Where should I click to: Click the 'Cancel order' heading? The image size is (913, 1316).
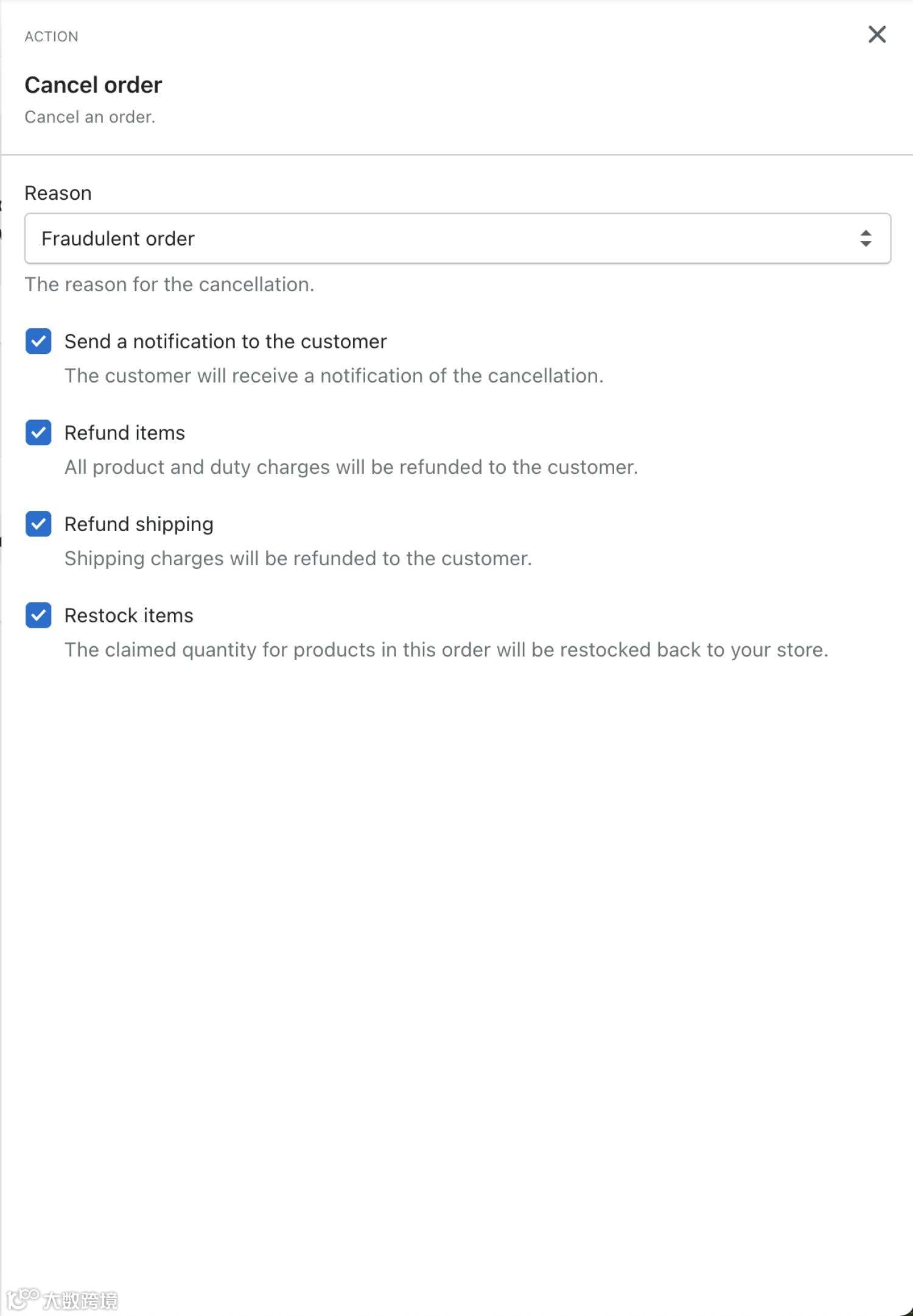(x=93, y=85)
